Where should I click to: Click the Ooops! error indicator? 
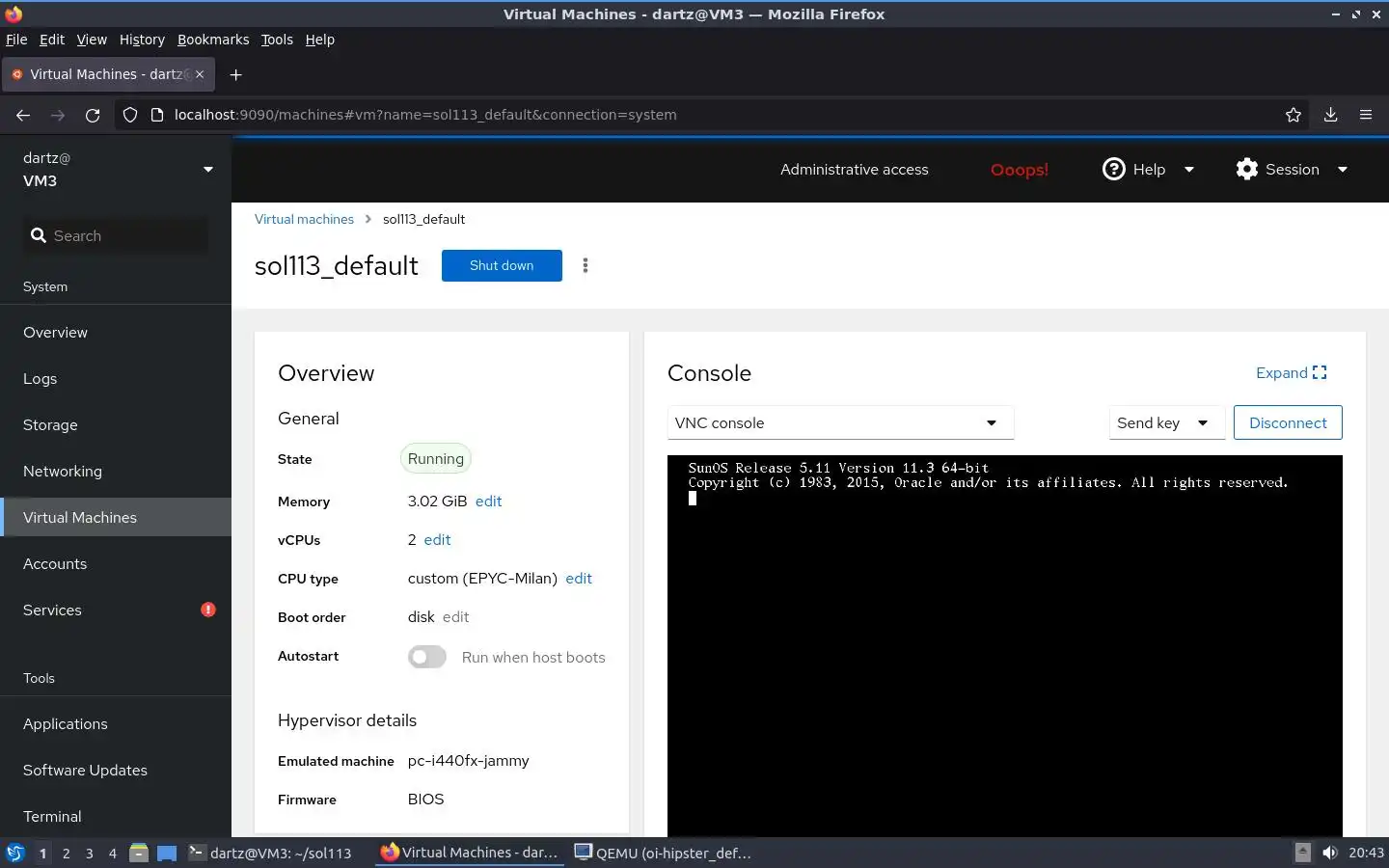[x=1019, y=170]
